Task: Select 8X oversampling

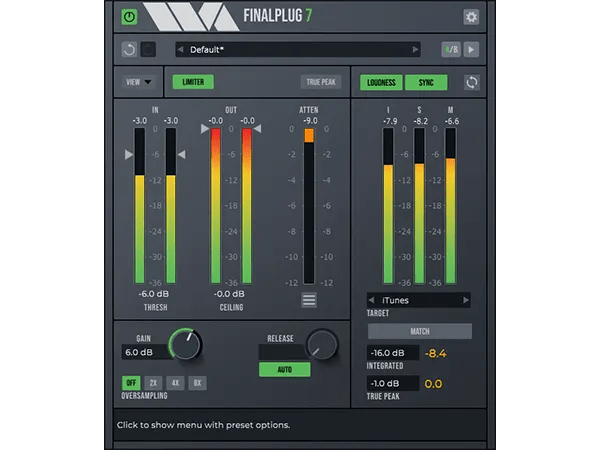Action: coord(197,383)
